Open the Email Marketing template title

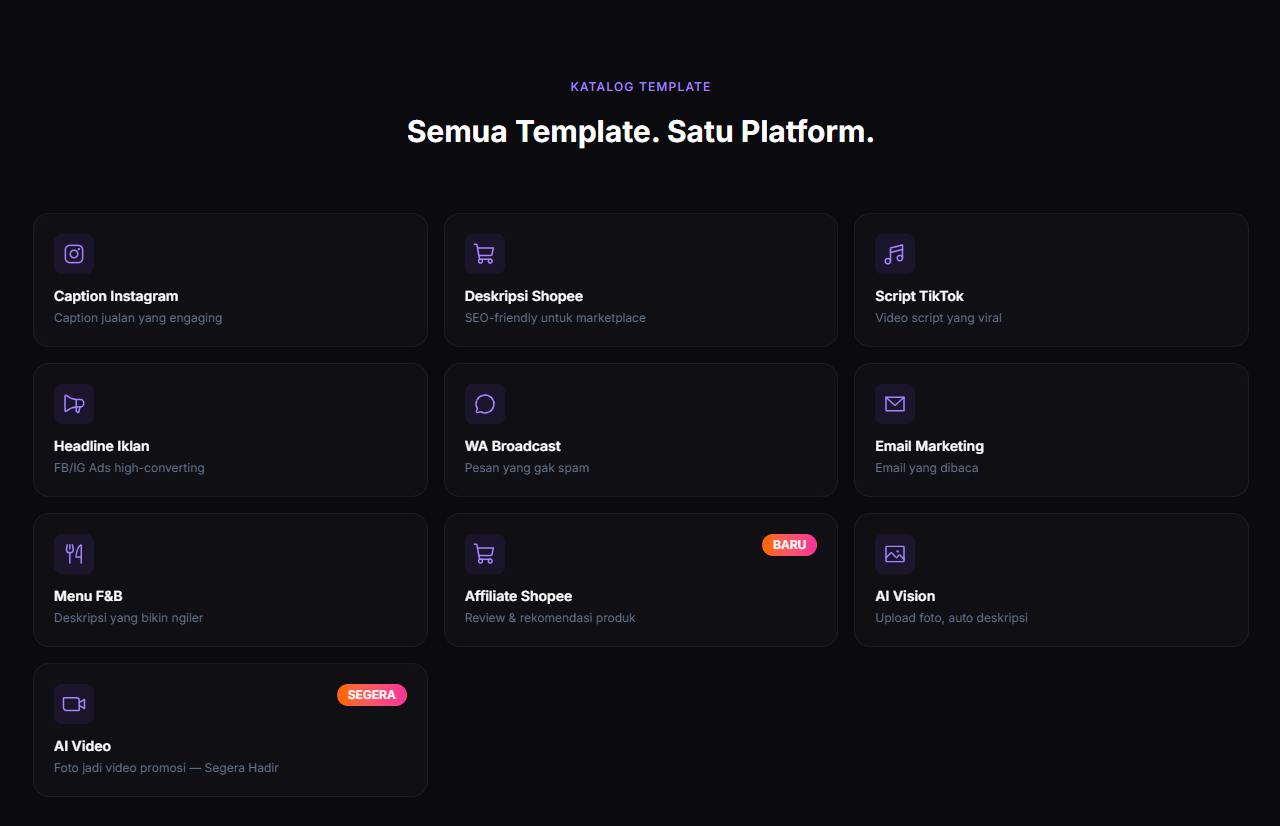930,446
